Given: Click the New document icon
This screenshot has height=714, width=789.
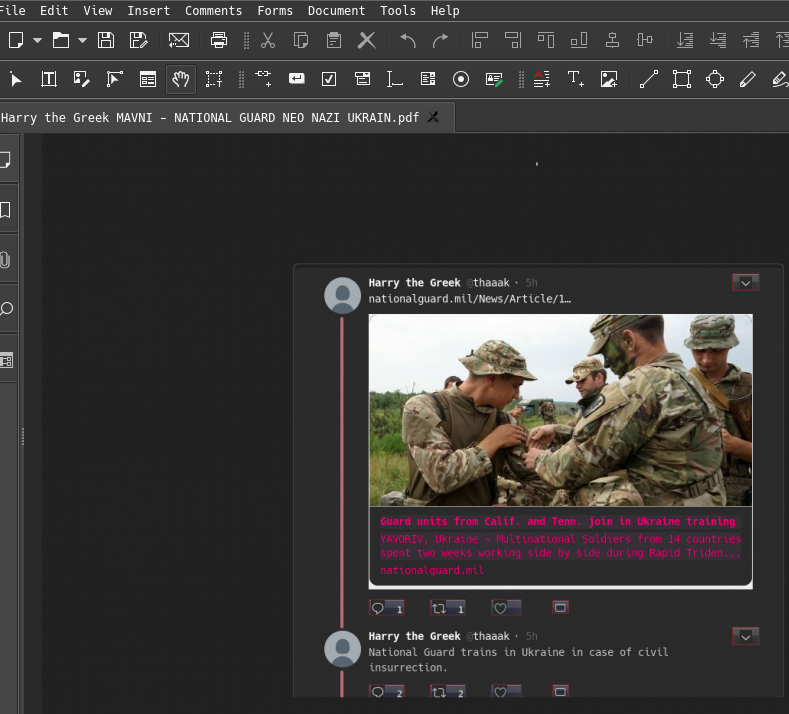Looking at the screenshot, I should pyautogui.click(x=16, y=40).
